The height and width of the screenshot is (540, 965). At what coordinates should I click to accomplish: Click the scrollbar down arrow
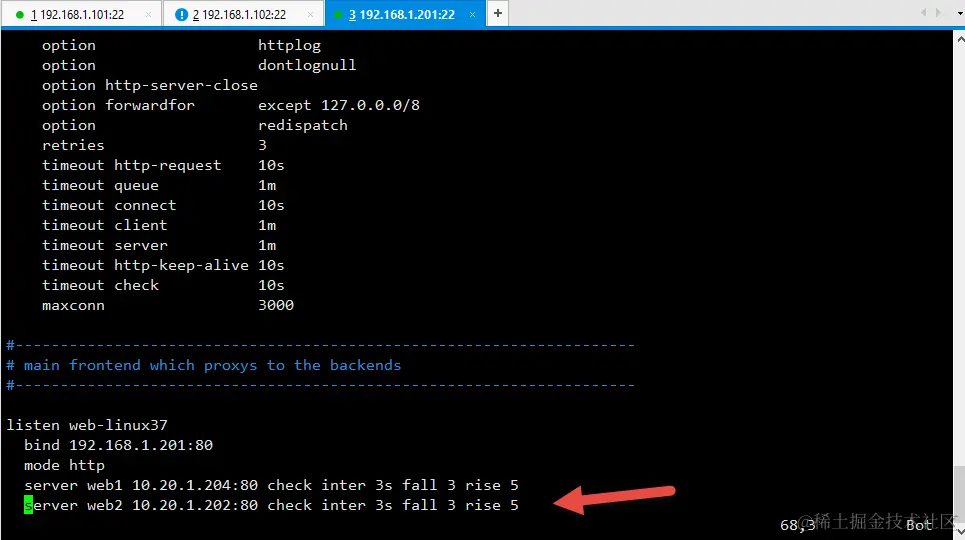click(959, 531)
